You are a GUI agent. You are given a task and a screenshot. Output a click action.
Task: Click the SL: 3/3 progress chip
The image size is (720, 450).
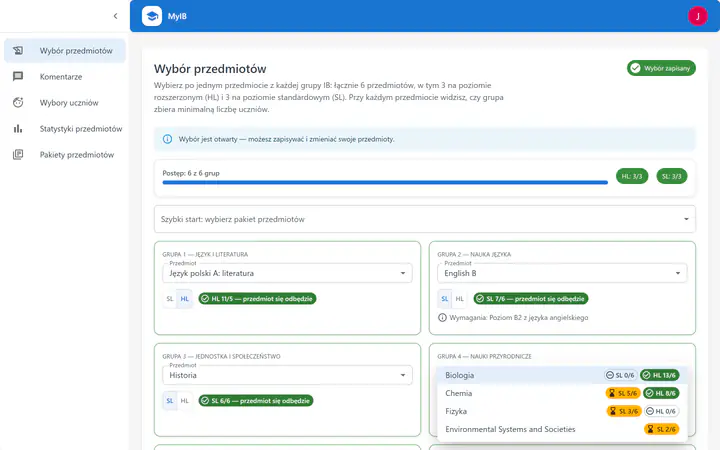click(x=672, y=176)
